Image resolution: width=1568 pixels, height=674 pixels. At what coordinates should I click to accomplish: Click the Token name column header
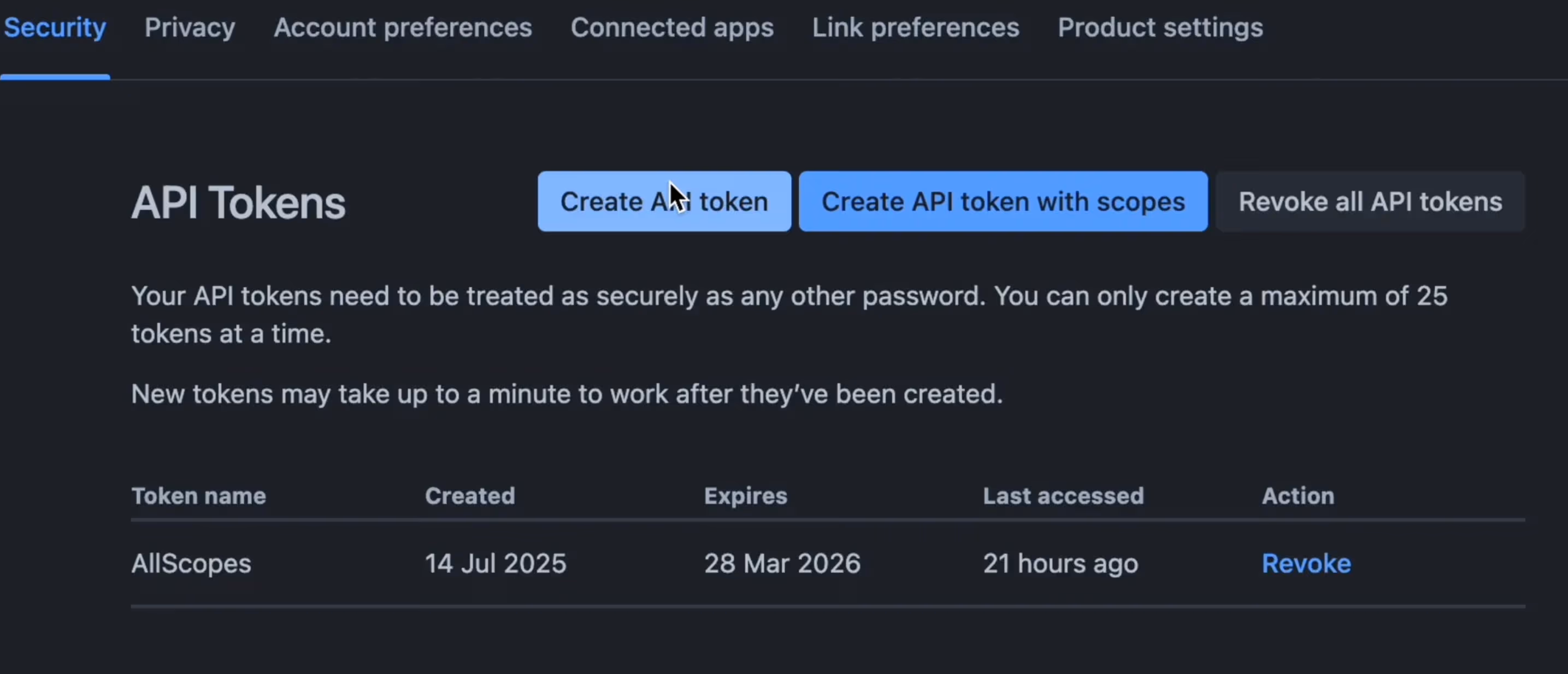point(198,496)
